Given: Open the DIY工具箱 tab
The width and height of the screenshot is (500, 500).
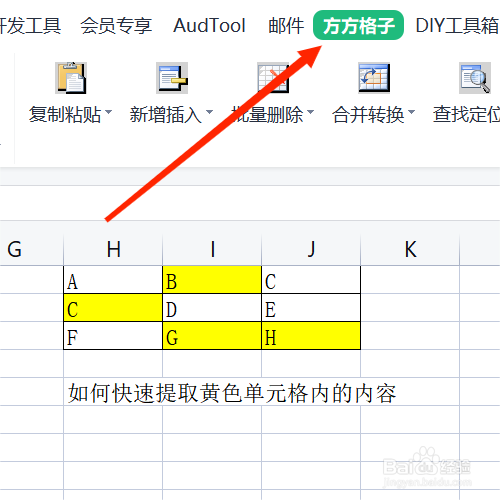Looking at the screenshot, I should pos(457,26).
